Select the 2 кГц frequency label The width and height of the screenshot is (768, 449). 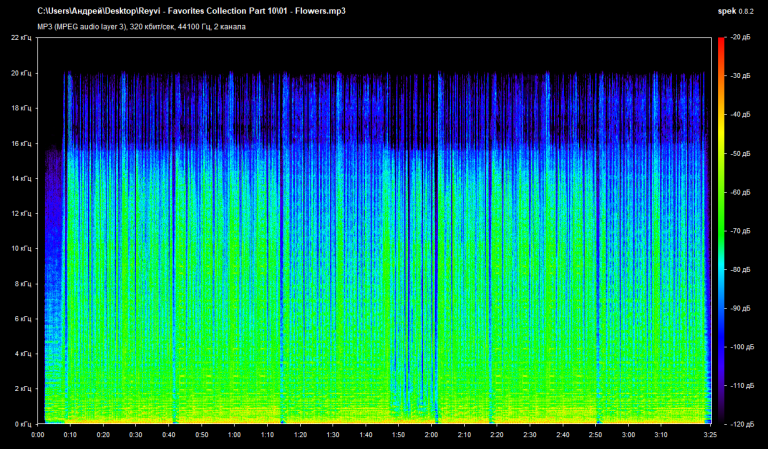point(23,389)
